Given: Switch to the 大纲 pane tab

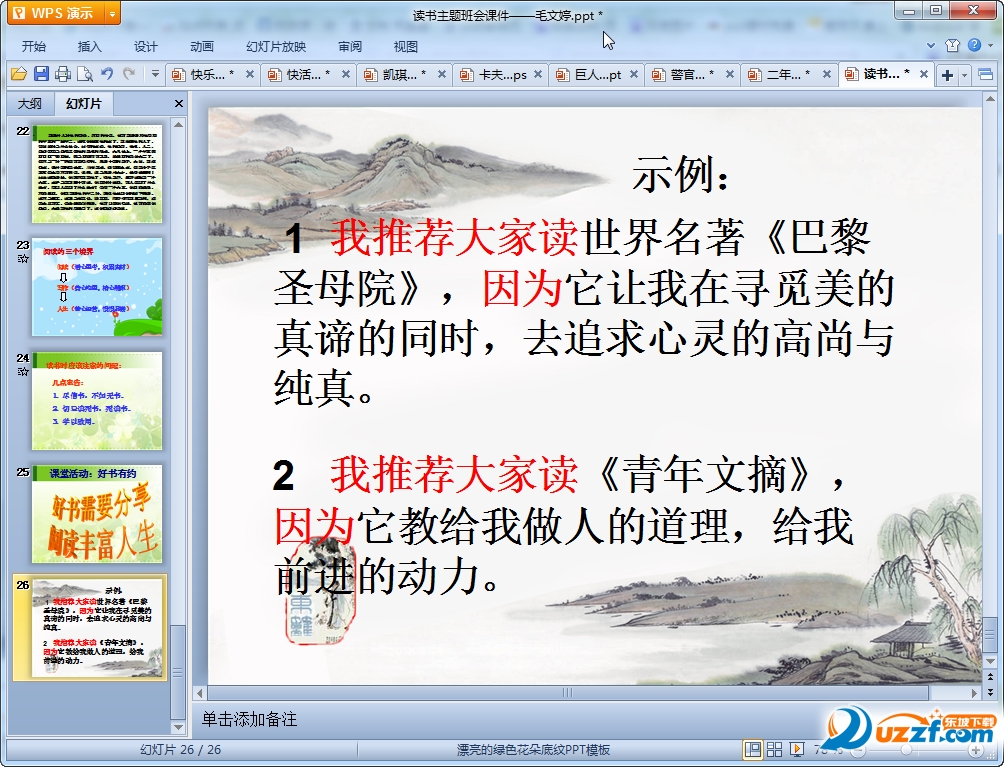Looking at the screenshot, I should pos(30,103).
